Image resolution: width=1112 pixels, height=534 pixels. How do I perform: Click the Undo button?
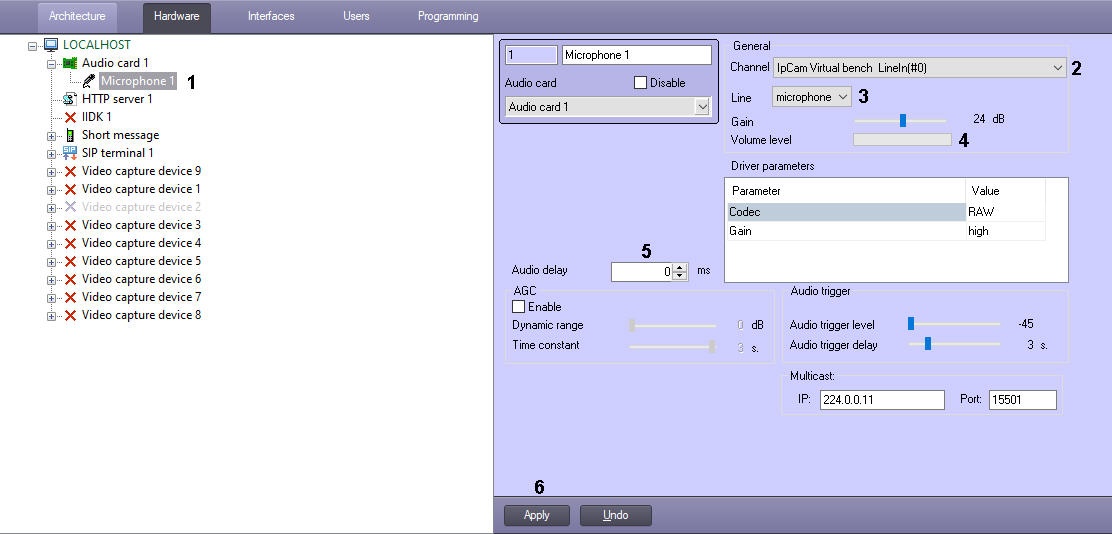(616, 516)
